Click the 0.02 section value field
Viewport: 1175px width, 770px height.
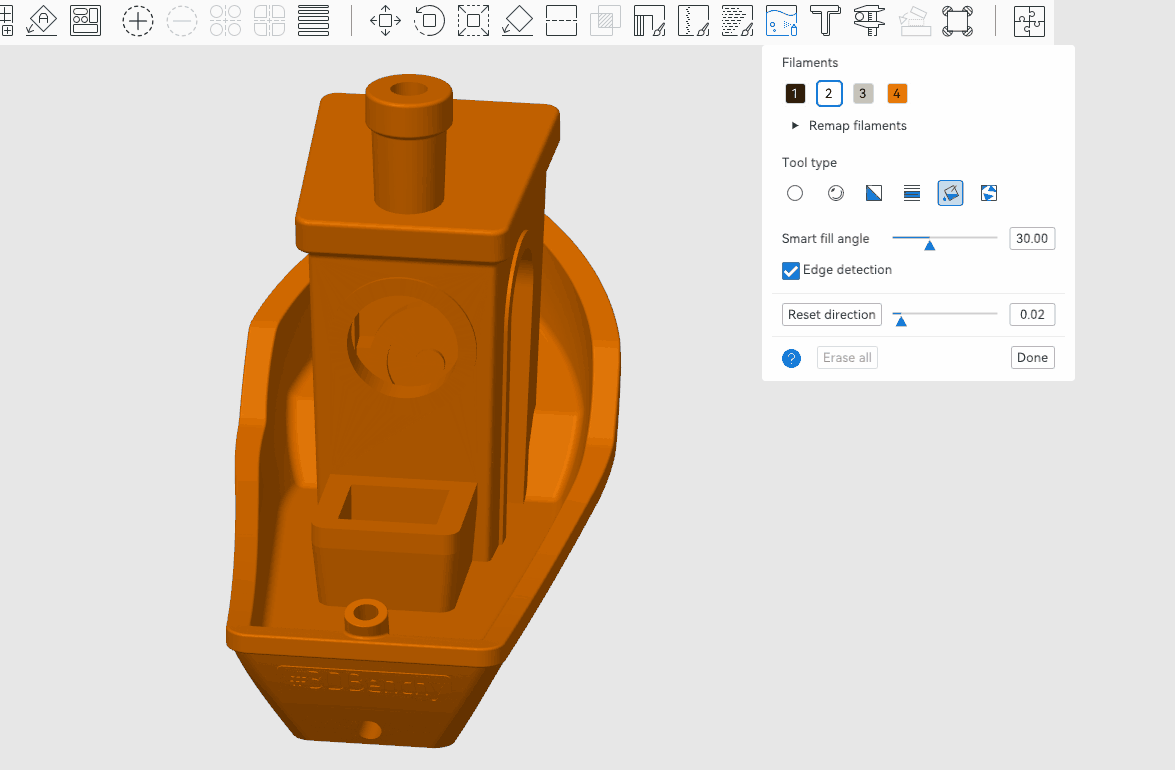pyautogui.click(x=1032, y=315)
